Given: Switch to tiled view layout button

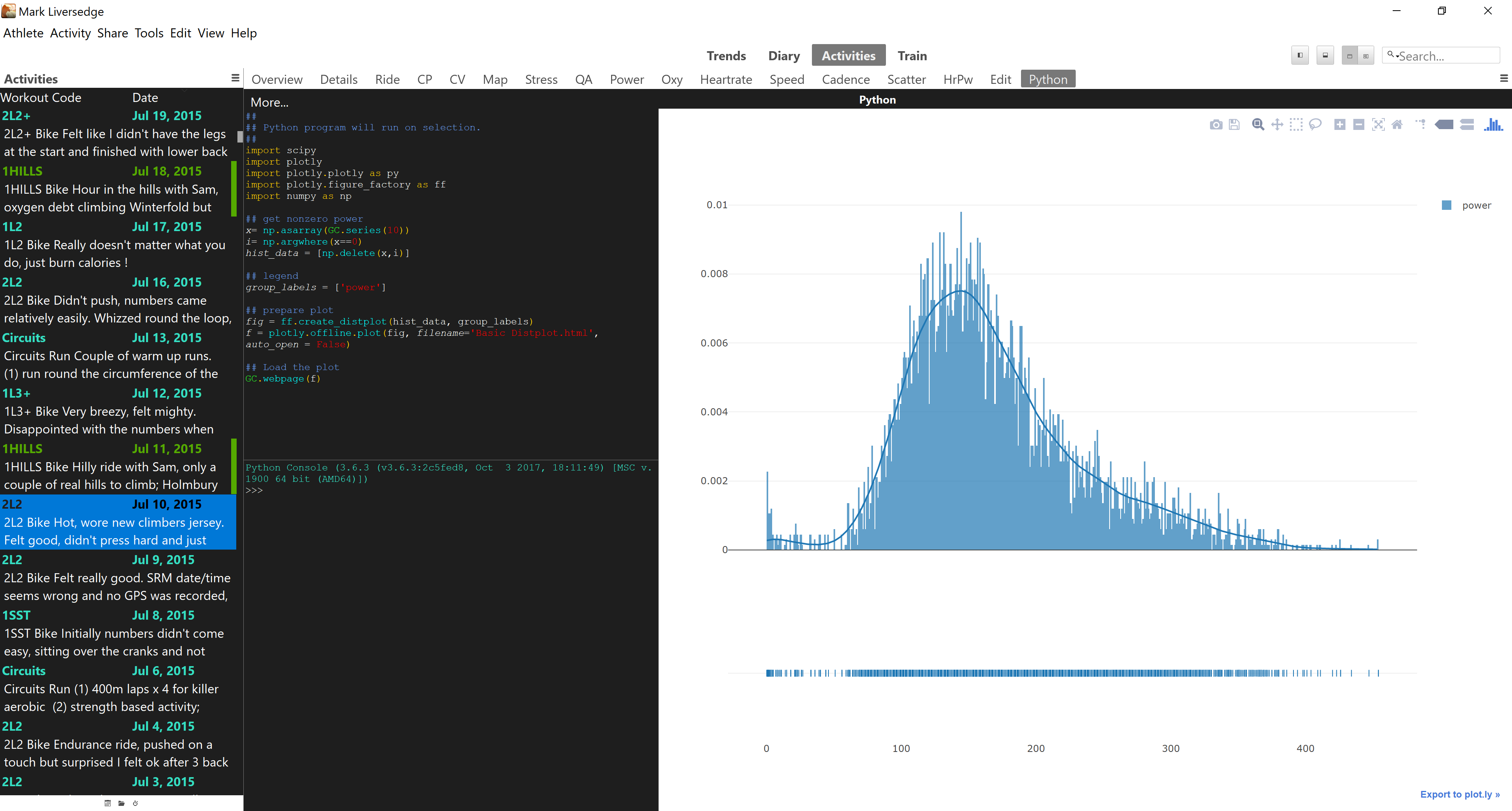Looking at the screenshot, I should point(1366,56).
